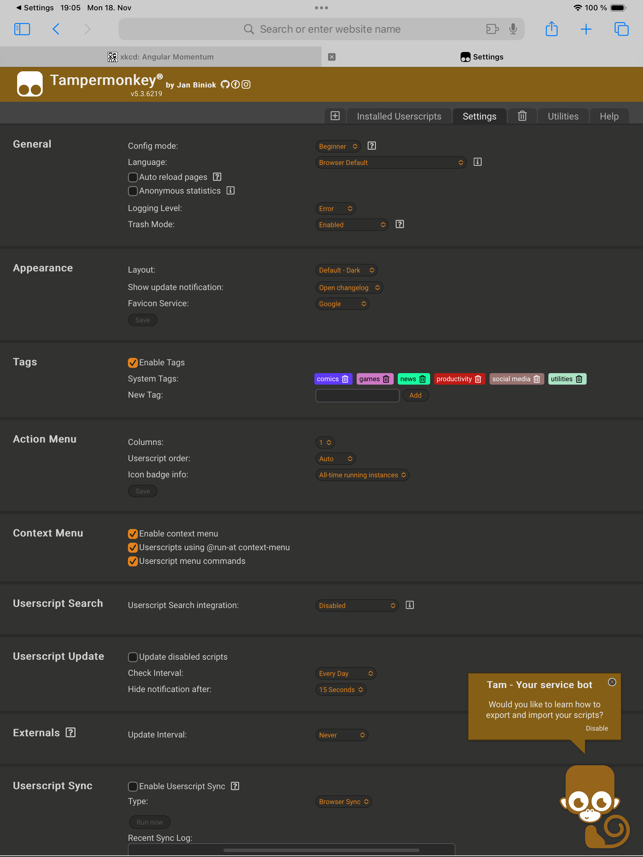Open Tampermonkey GitHub icon link
This screenshot has height=857, width=643.
(x=225, y=84)
